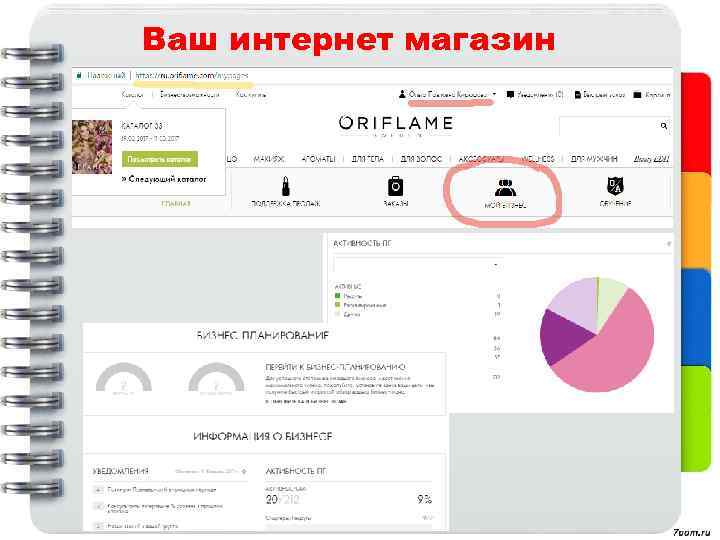
Task: Open the Для тела menu
Action: (x=367, y=159)
